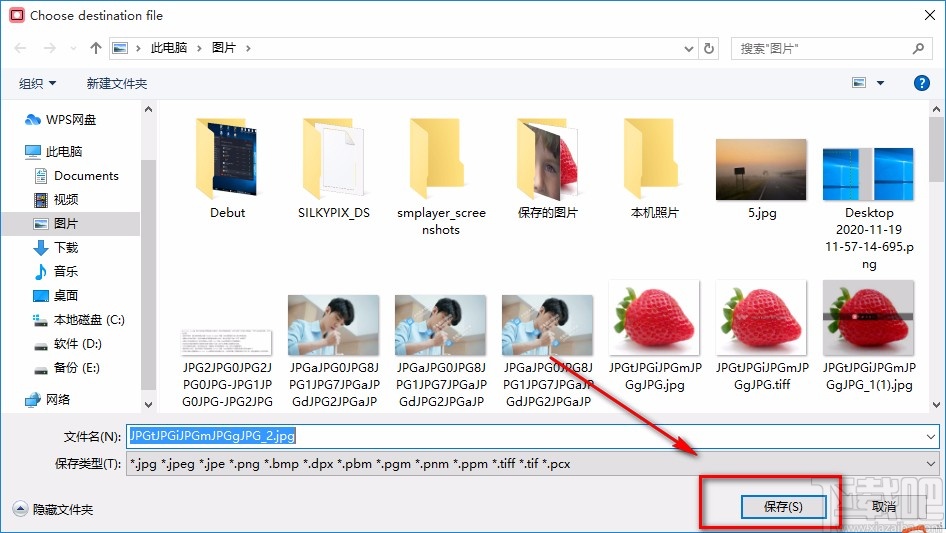The image size is (946, 533).
Task: Select WPS网盘 in the sidebar
Action: (60, 120)
